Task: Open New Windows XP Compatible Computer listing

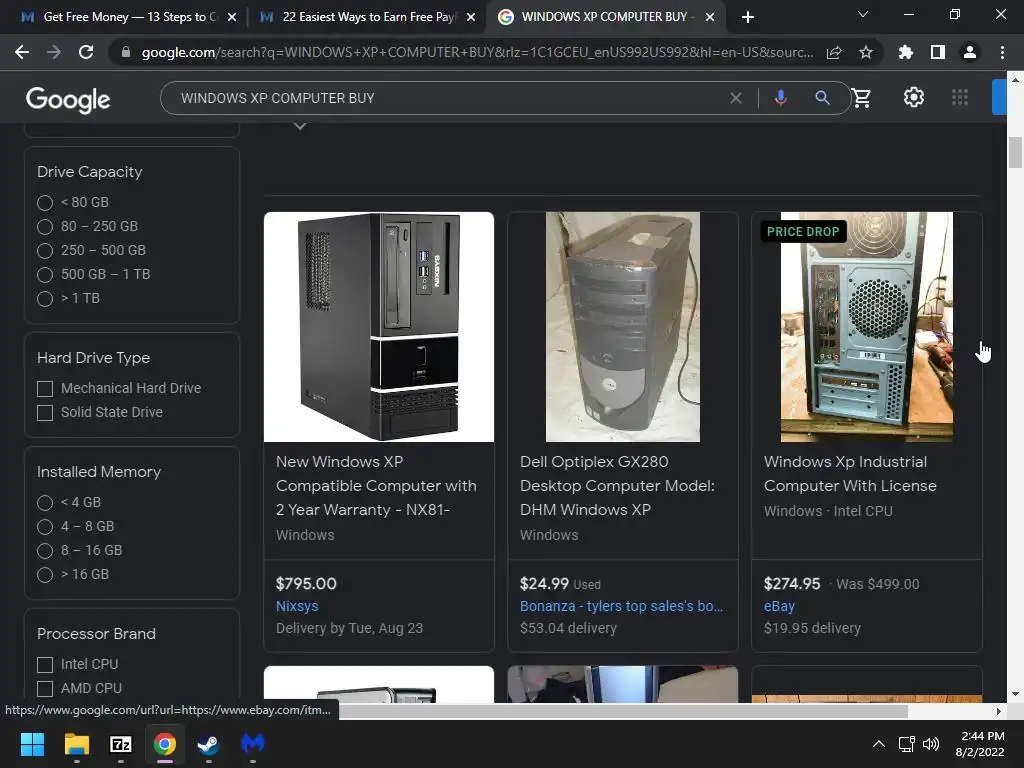Action: [x=376, y=485]
